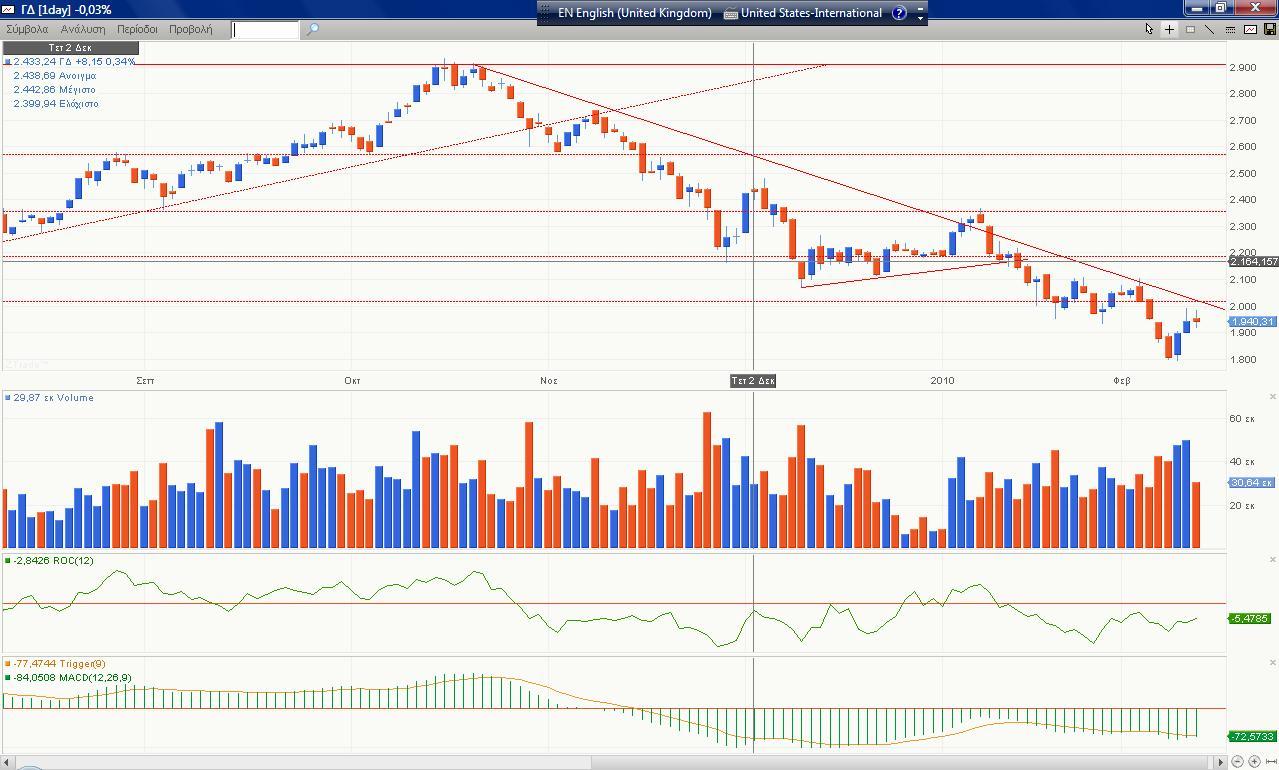This screenshot has height=770, width=1279.
Task: Close the Volume indicator panel
Action: pos(1272,397)
